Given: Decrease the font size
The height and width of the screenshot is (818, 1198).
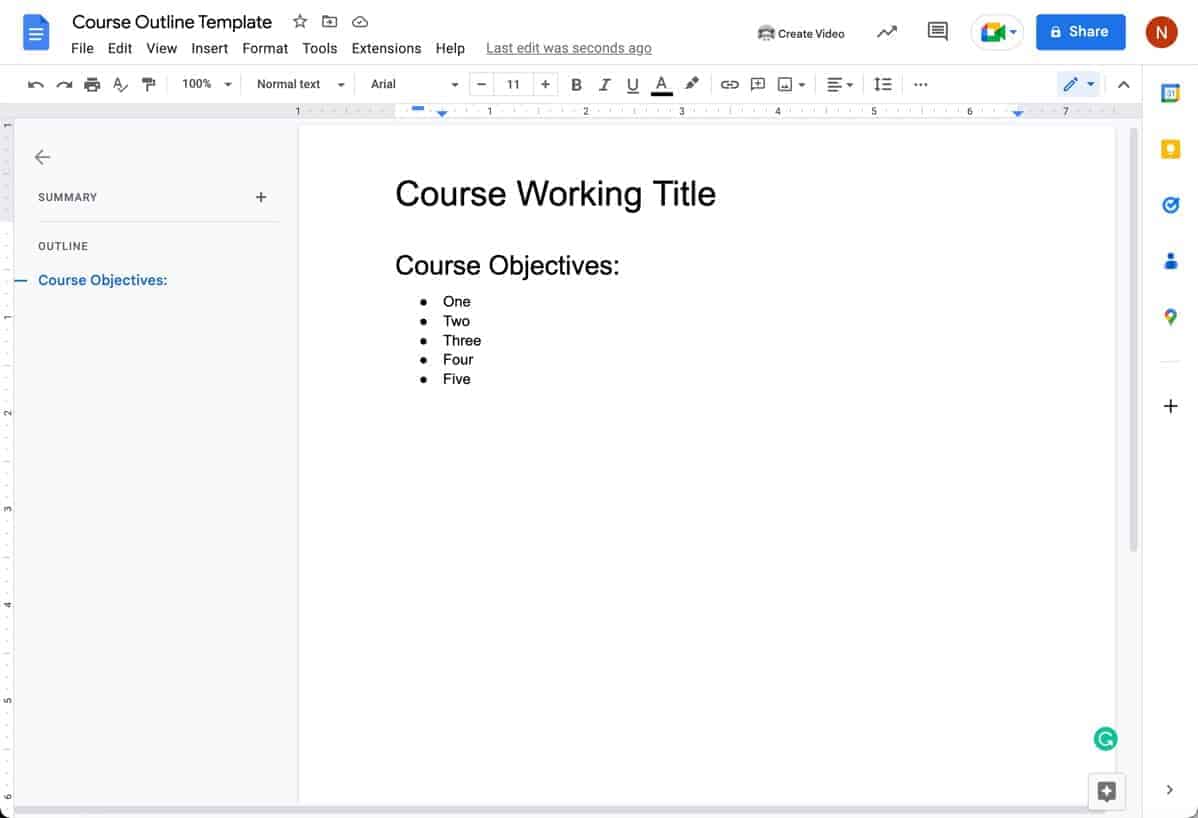Looking at the screenshot, I should point(481,84).
